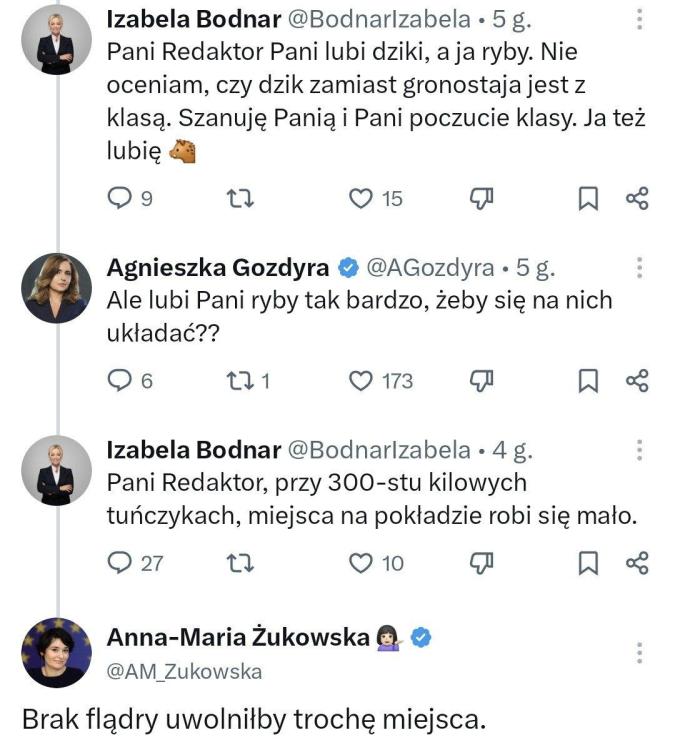View Anna-Maria Żukowska's profile picture
Screen dimensions: 675x750
(x=56, y=652)
